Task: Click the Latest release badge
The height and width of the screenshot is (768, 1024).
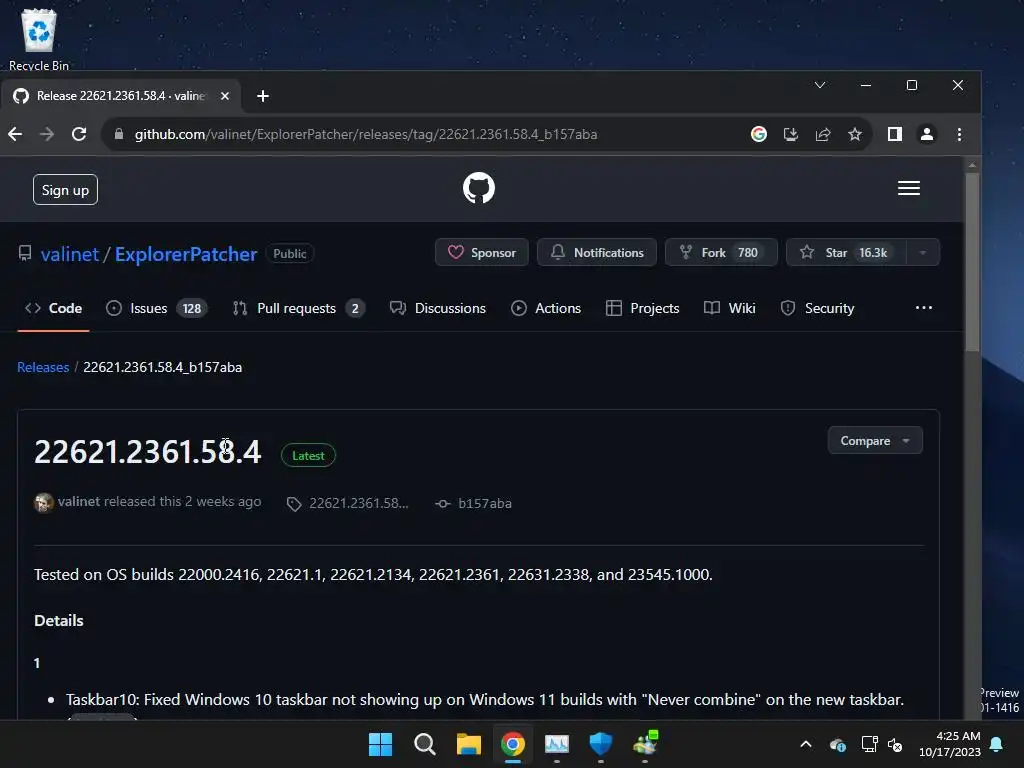Action: [308, 455]
